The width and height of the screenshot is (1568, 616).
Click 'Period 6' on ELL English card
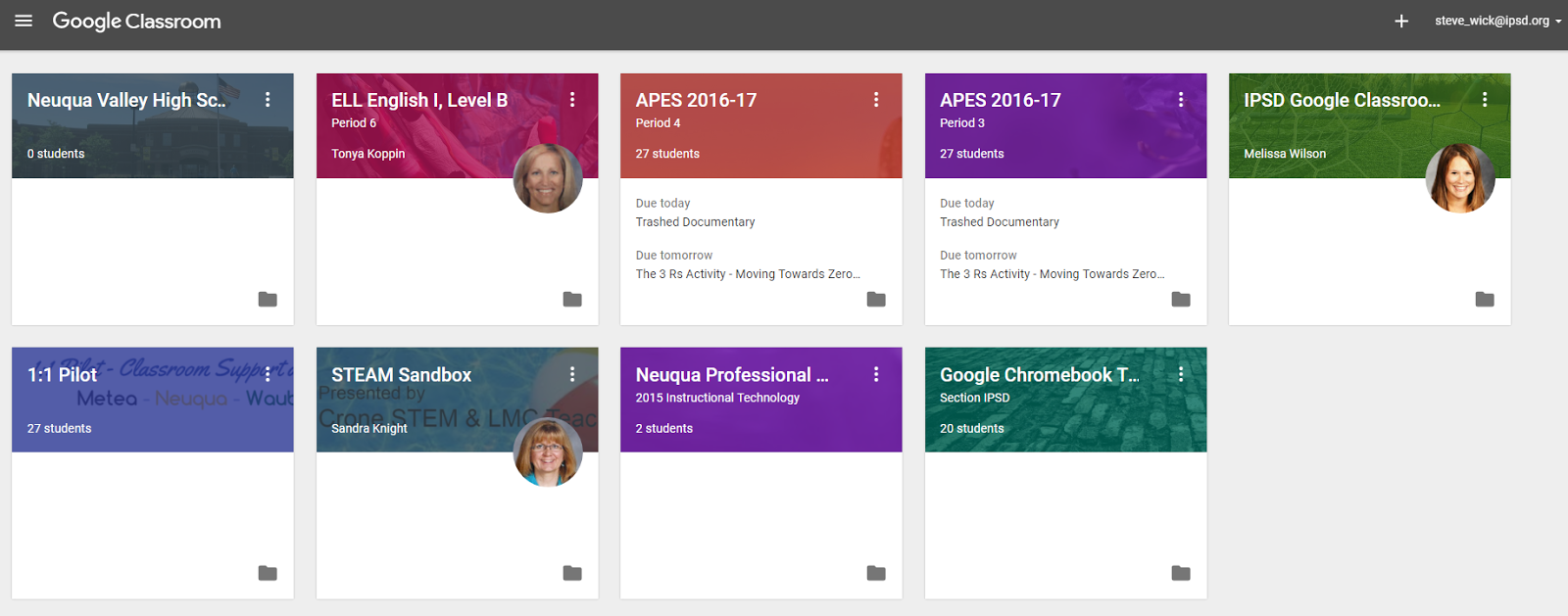point(354,122)
